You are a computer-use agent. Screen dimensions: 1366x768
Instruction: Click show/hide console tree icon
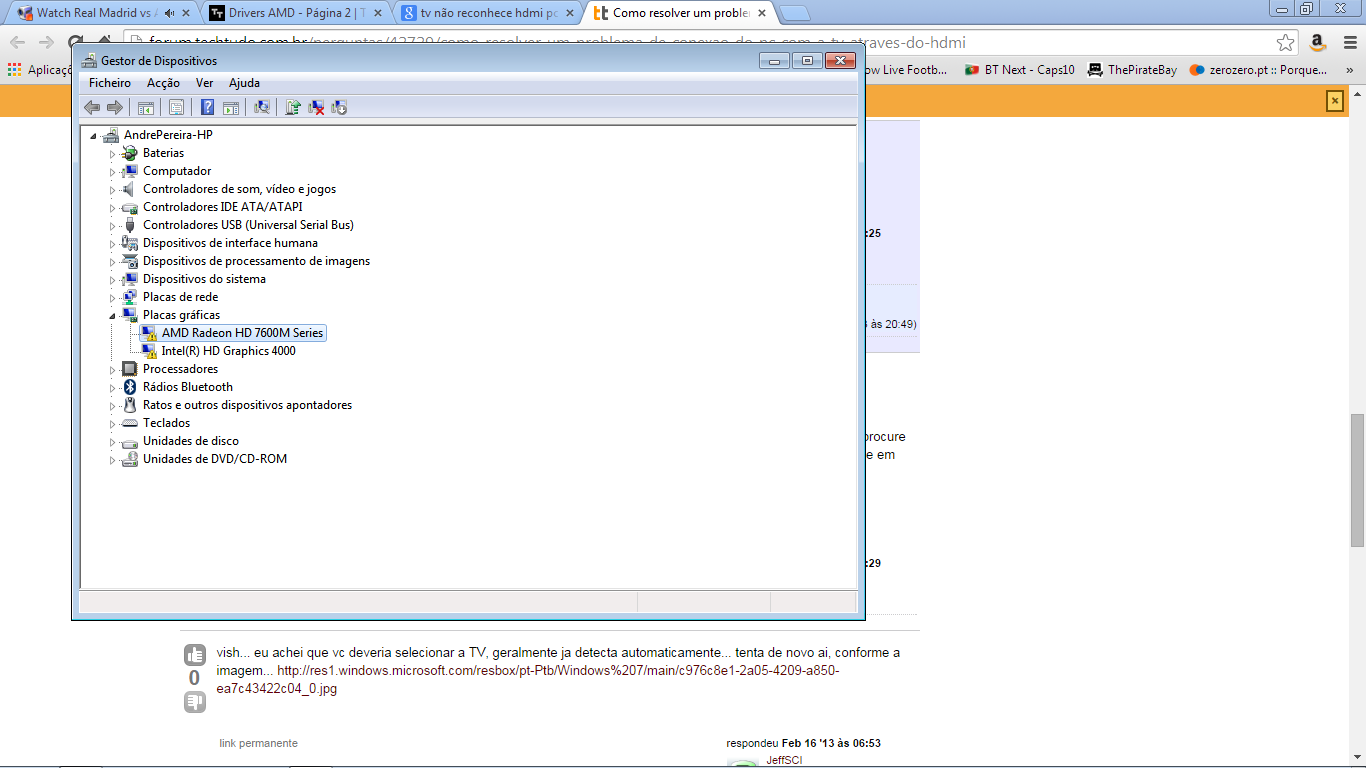coord(146,108)
